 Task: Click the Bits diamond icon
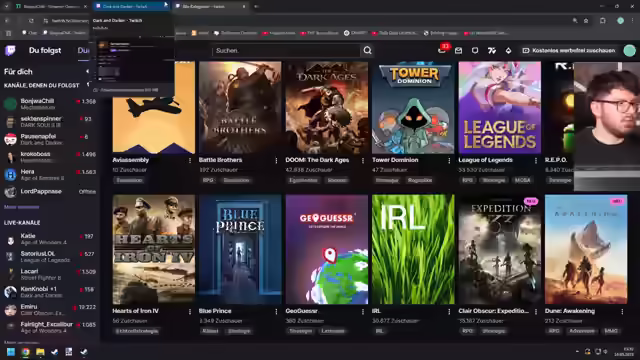pos(508,51)
